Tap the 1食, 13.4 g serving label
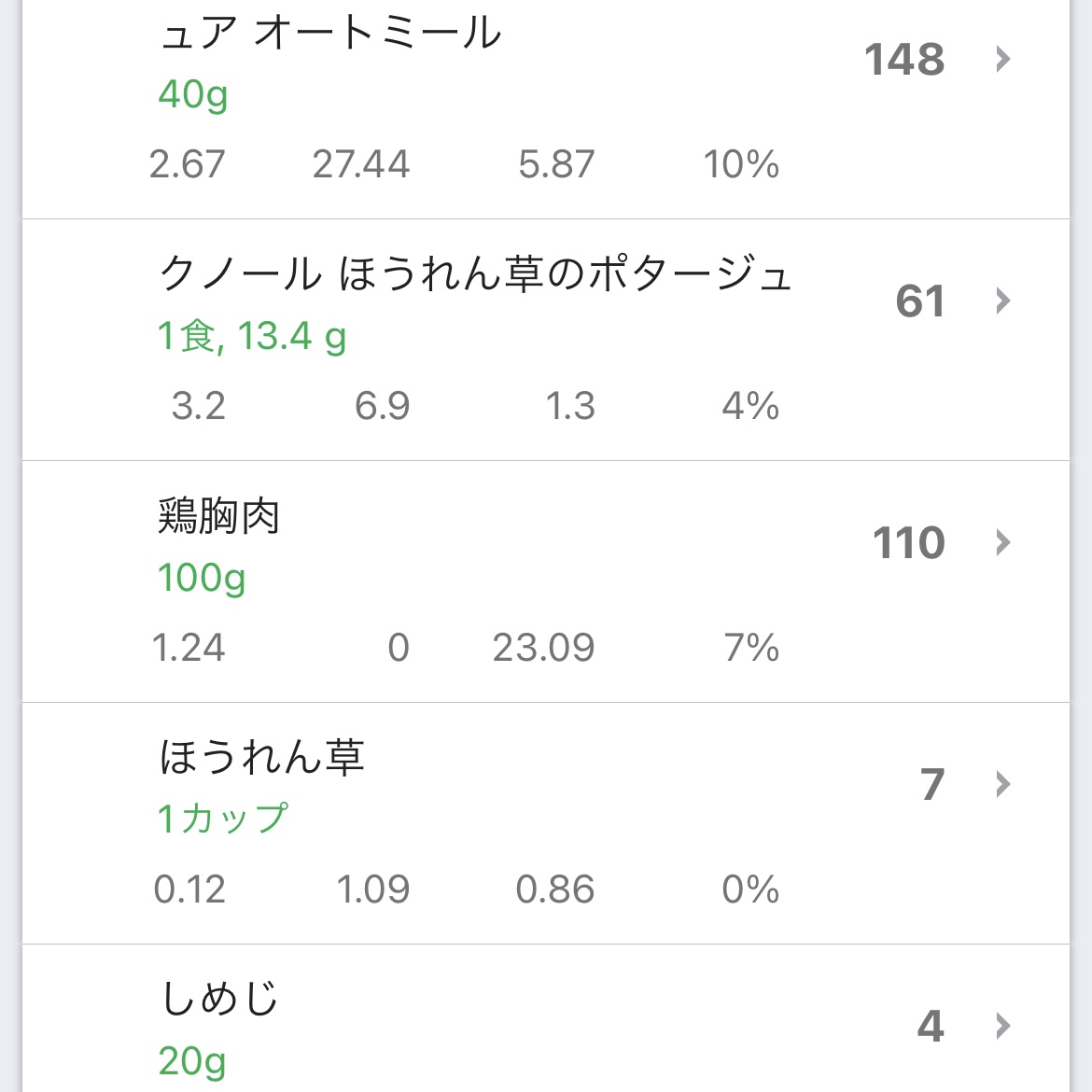Image resolution: width=1092 pixels, height=1092 pixels. point(252,336)
